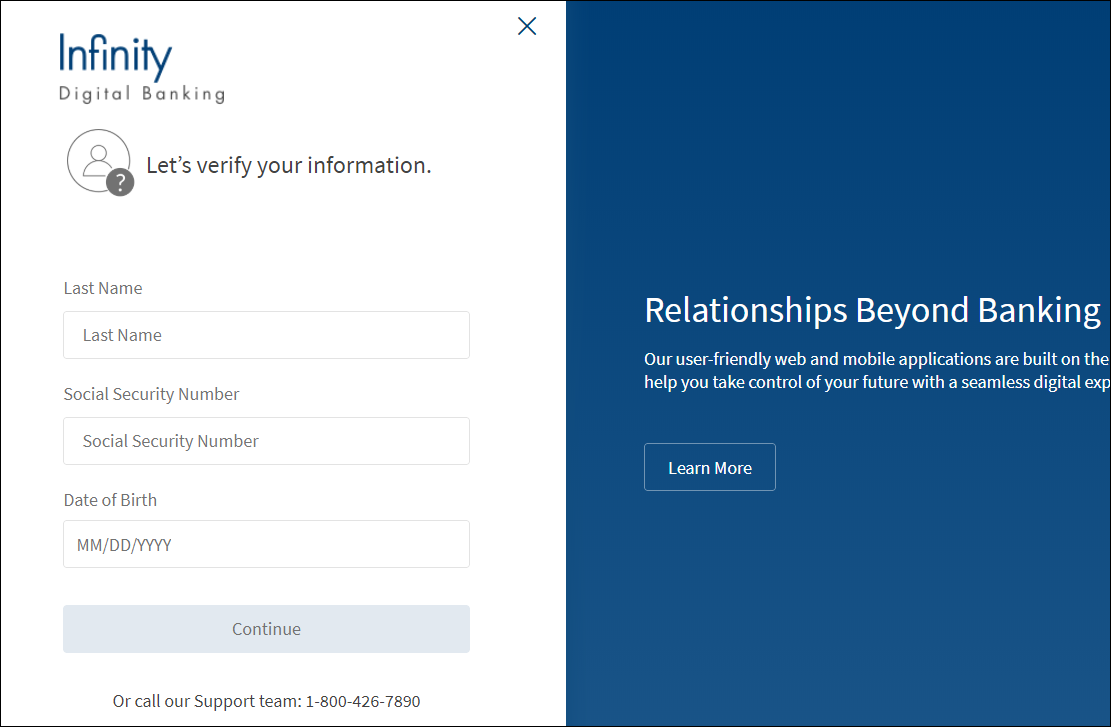
Task: Select the Social Security Number input field
Action: [x=266, y=441]
